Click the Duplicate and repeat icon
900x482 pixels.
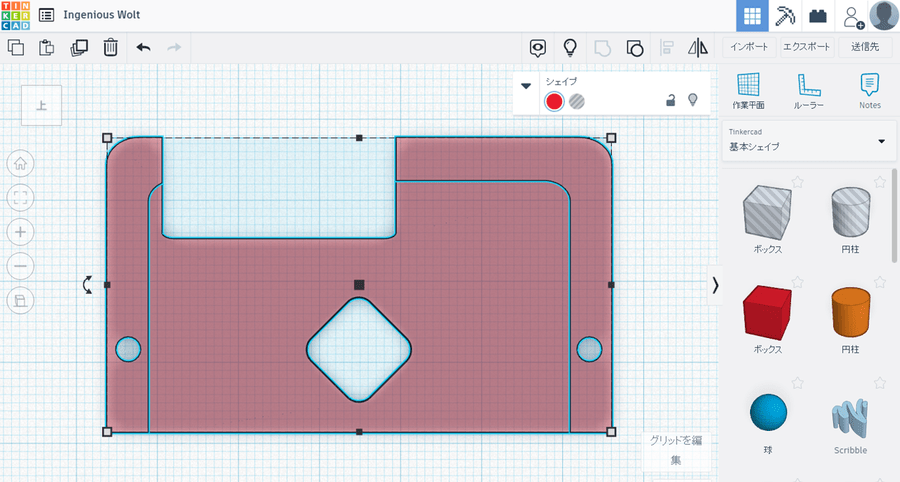pyautogui.click(x=79, y=48)
